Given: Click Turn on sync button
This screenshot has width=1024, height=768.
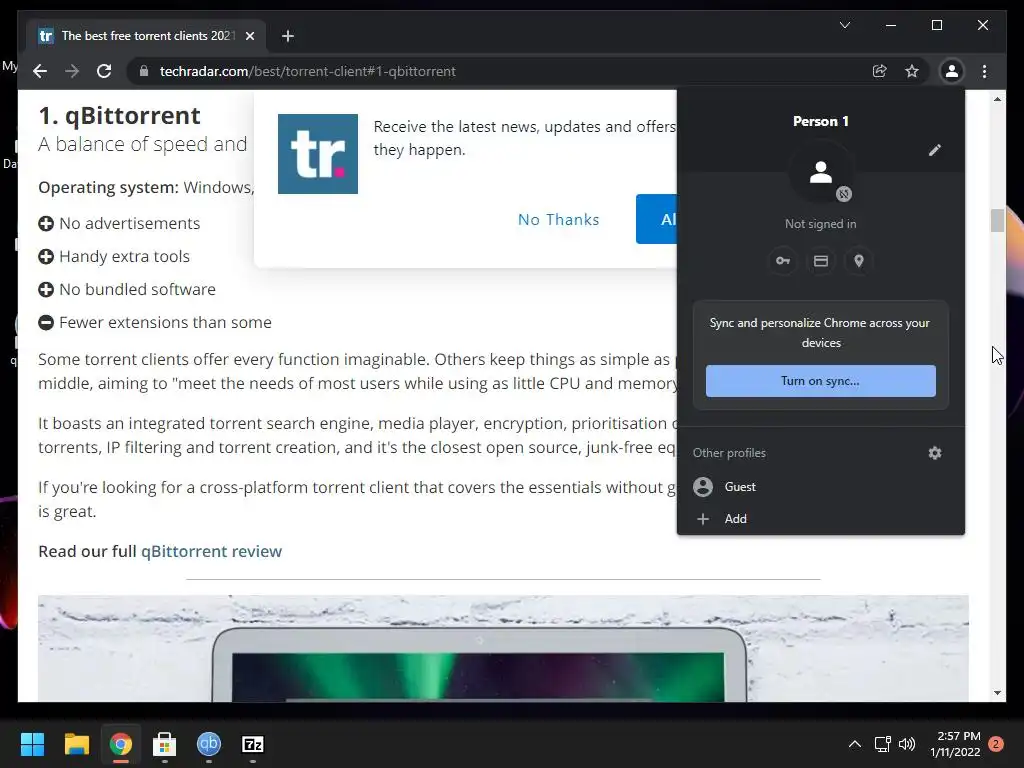Looking at the screenshot, I should click(x=820, y=381).
